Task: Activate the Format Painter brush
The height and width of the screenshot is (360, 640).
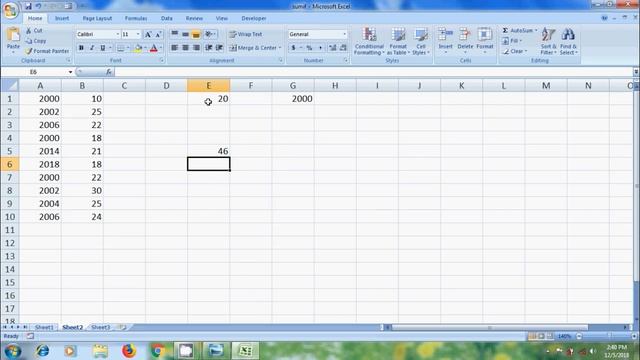Action: click(x=47, y=51)
